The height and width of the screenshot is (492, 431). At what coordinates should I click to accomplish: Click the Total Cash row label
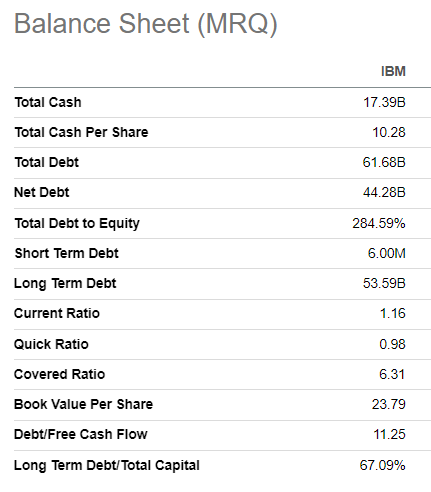click(48, 102)
